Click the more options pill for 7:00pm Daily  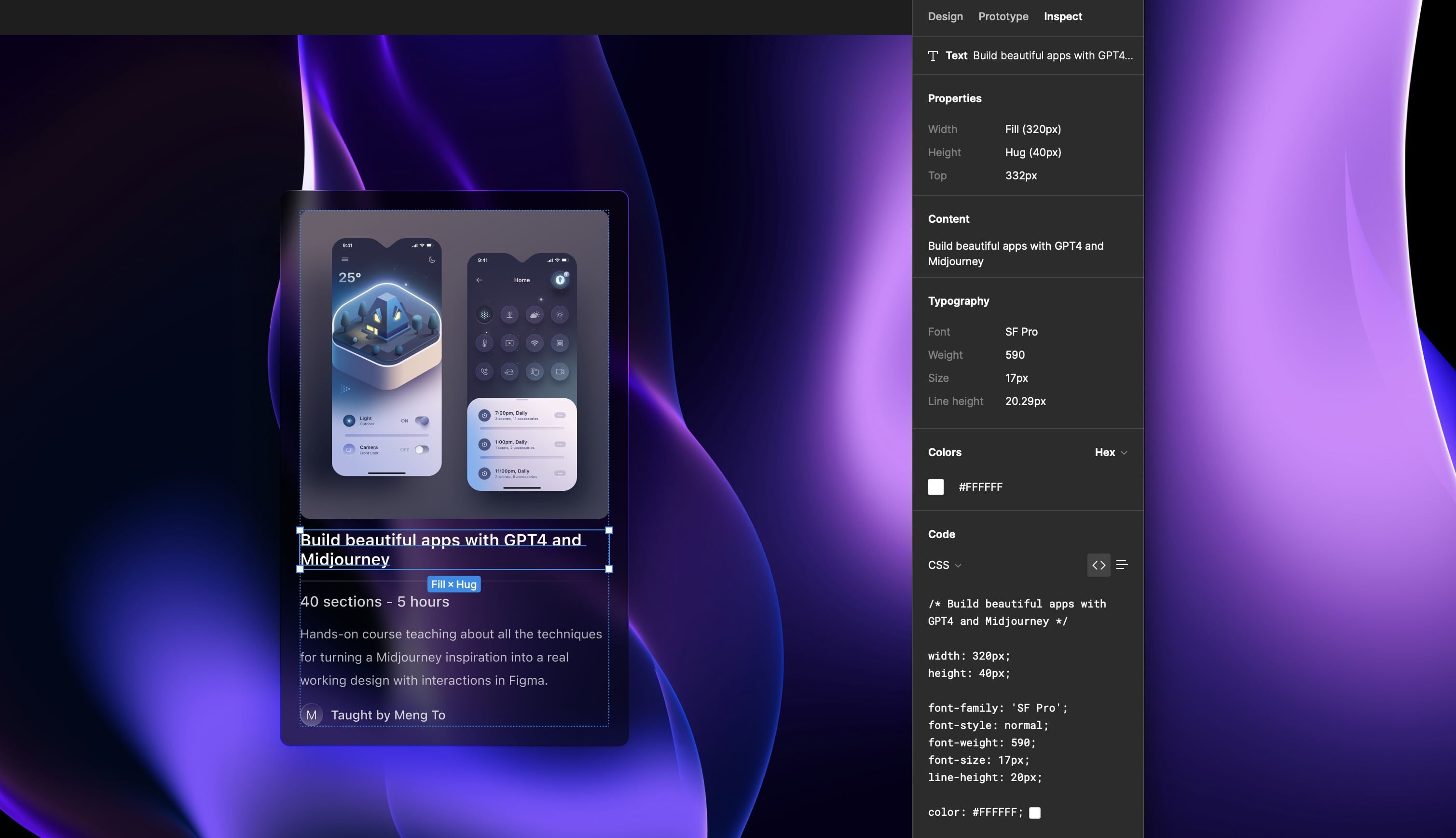pyautogui.click(x=560, y=416)
